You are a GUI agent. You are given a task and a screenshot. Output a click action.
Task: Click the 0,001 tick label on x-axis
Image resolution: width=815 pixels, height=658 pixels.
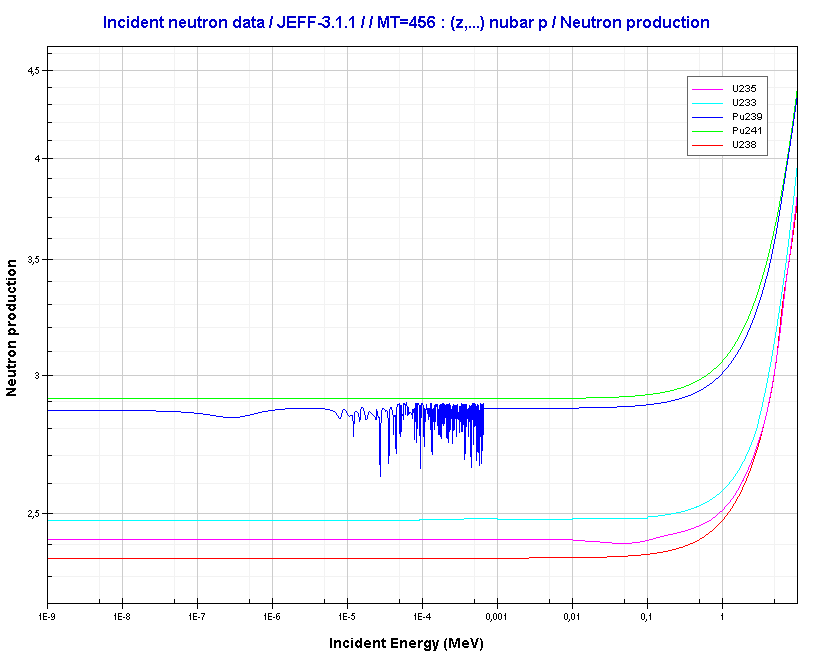point(497,616)
